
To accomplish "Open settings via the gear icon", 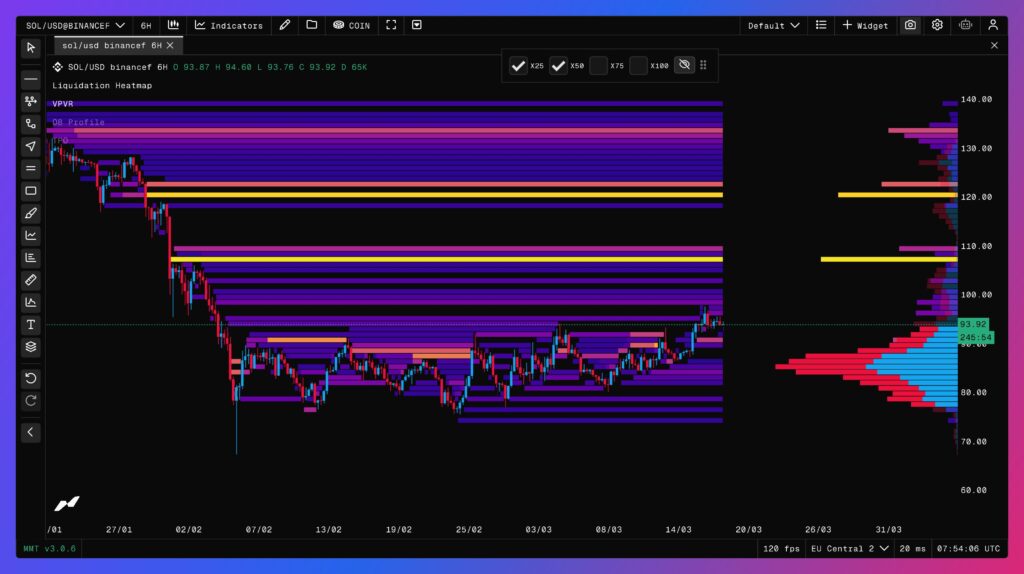I will point(937,25).
